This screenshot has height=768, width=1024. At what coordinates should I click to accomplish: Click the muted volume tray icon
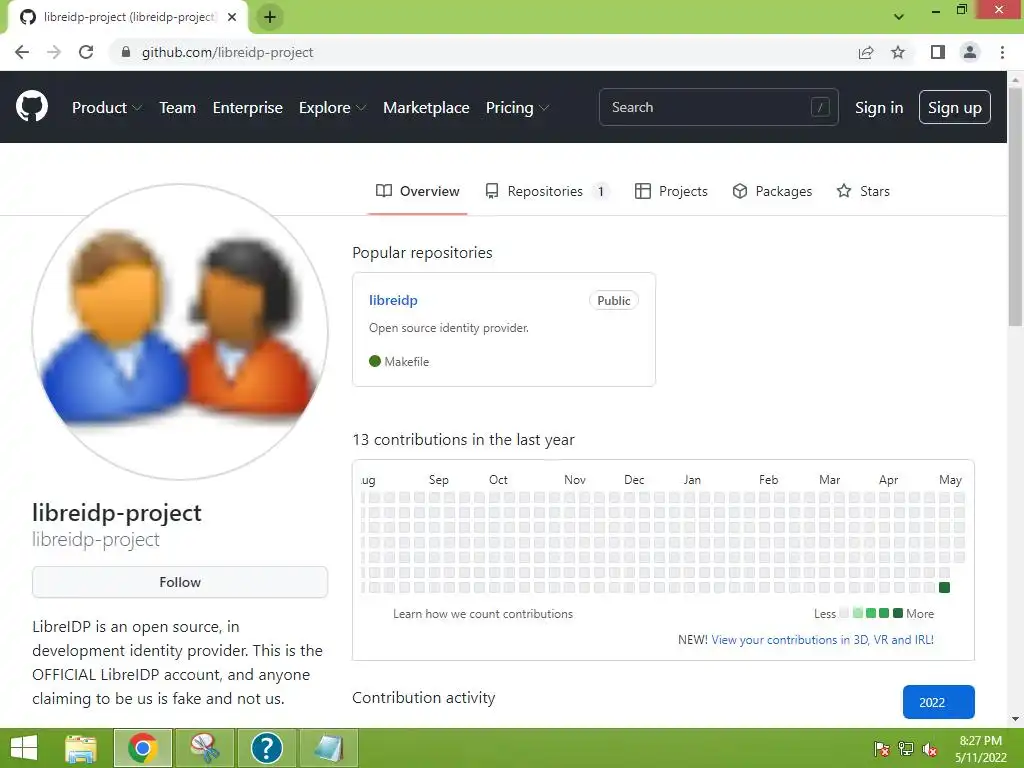[930, 749]
